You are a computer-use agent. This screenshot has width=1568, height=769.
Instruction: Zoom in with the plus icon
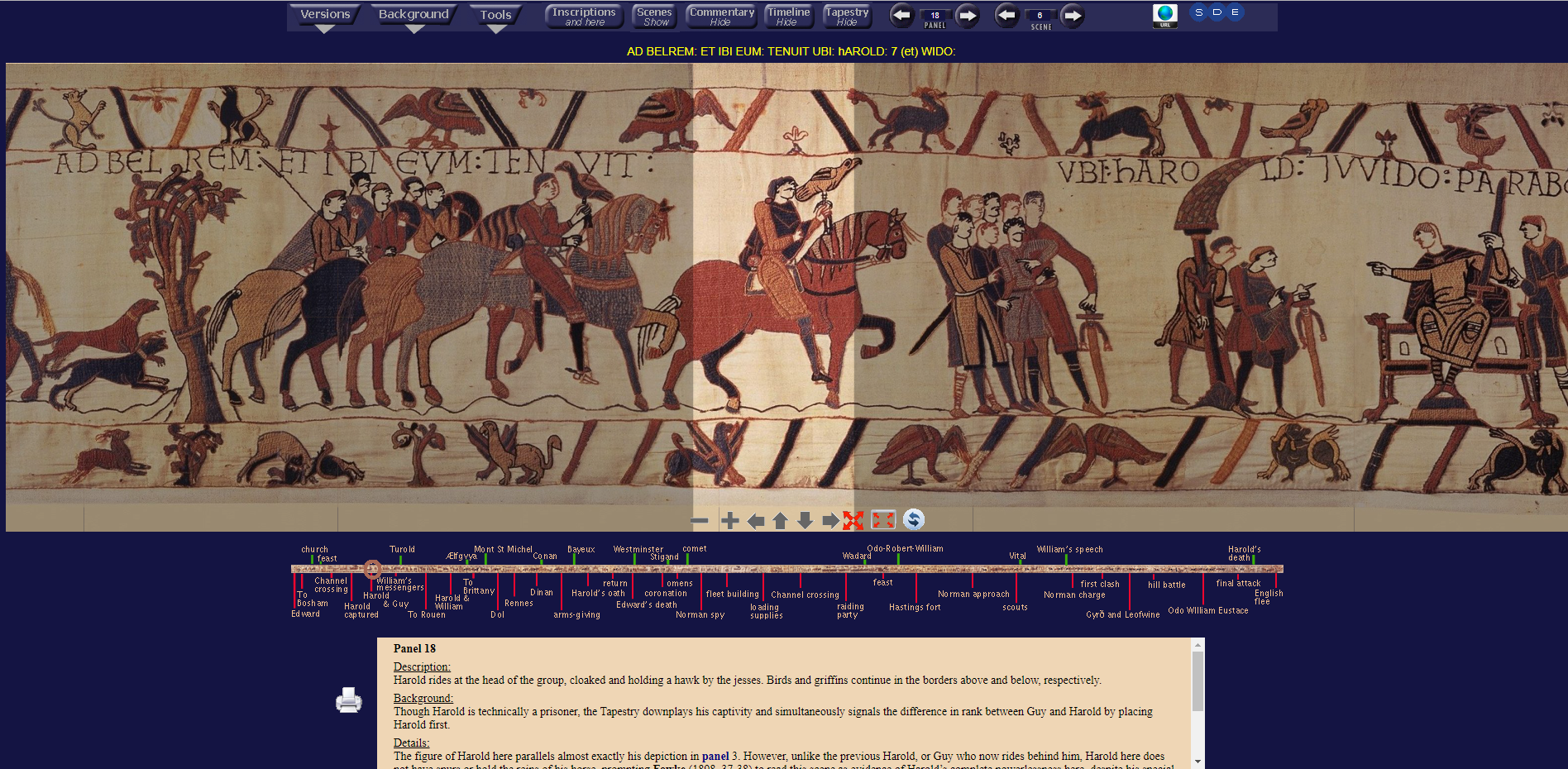point(729,520)
